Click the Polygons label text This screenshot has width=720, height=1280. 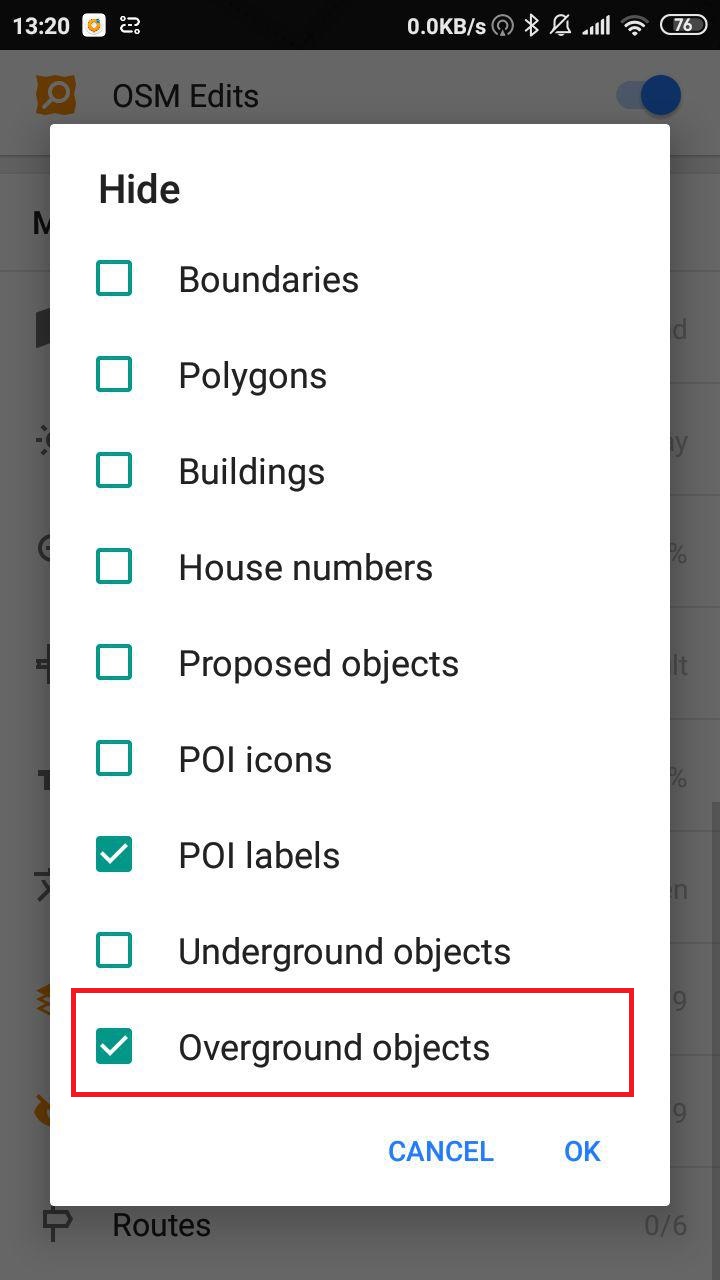tap(252, 376)
